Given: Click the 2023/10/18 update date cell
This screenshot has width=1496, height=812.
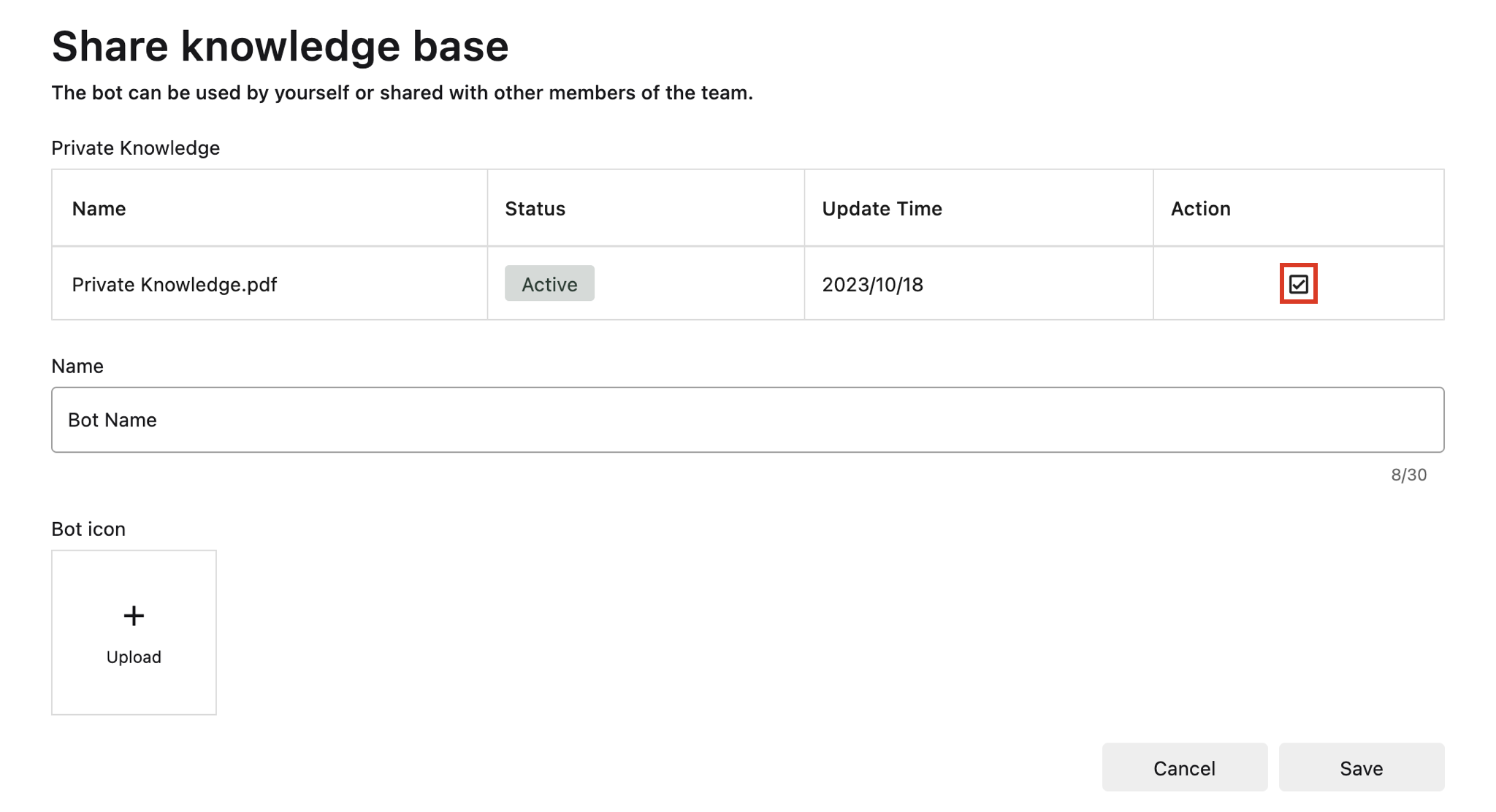Looking at the screenshot, I should [872, 284].
